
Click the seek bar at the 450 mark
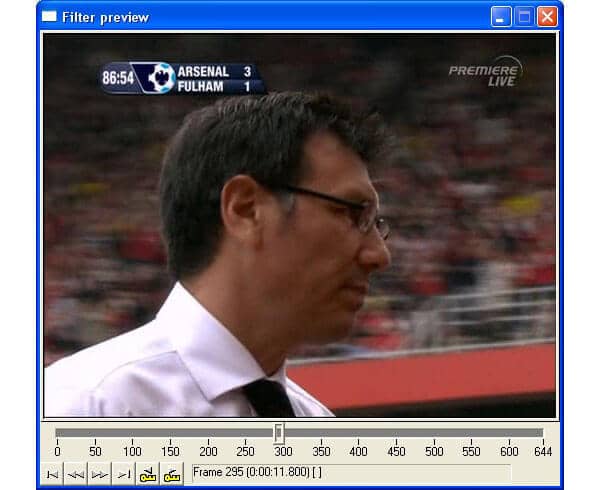397,433
